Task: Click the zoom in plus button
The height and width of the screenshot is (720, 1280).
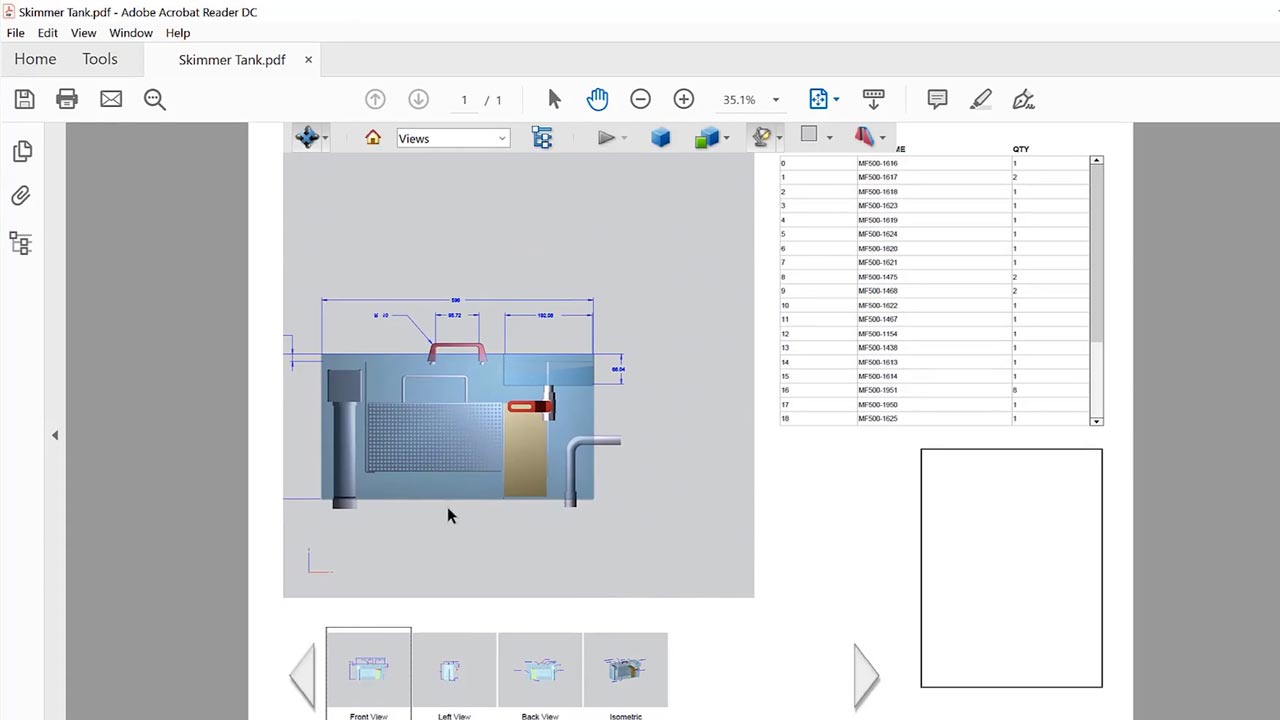Action: pos(684,99)
